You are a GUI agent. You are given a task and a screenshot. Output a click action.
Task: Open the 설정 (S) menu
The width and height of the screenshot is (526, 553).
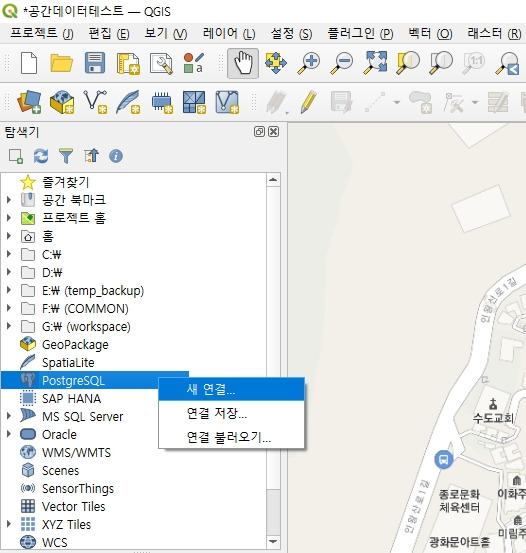pyautogui.click(x=291, y=33)
